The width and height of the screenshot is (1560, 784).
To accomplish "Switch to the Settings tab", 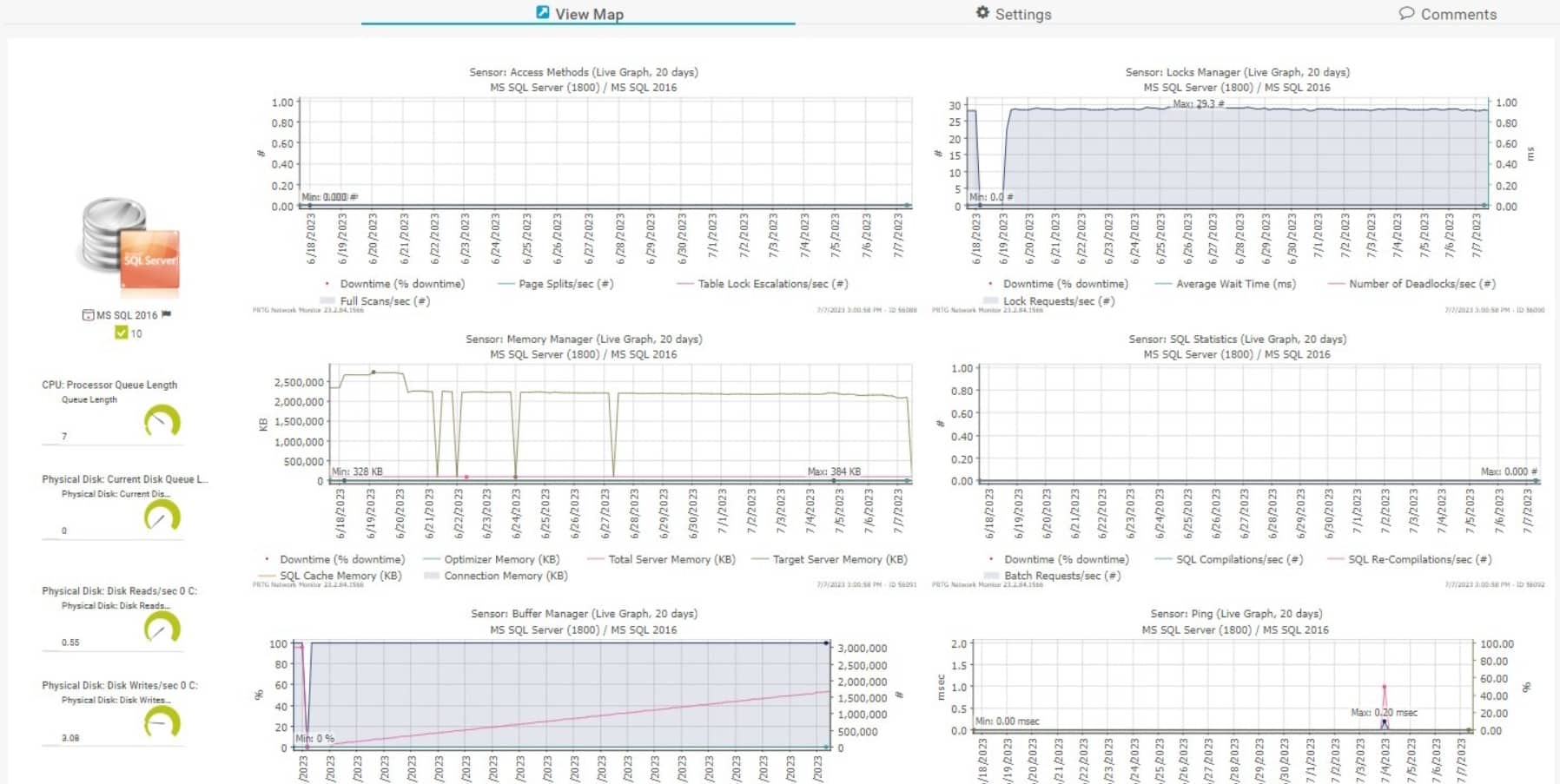I will click(1013, 13).
